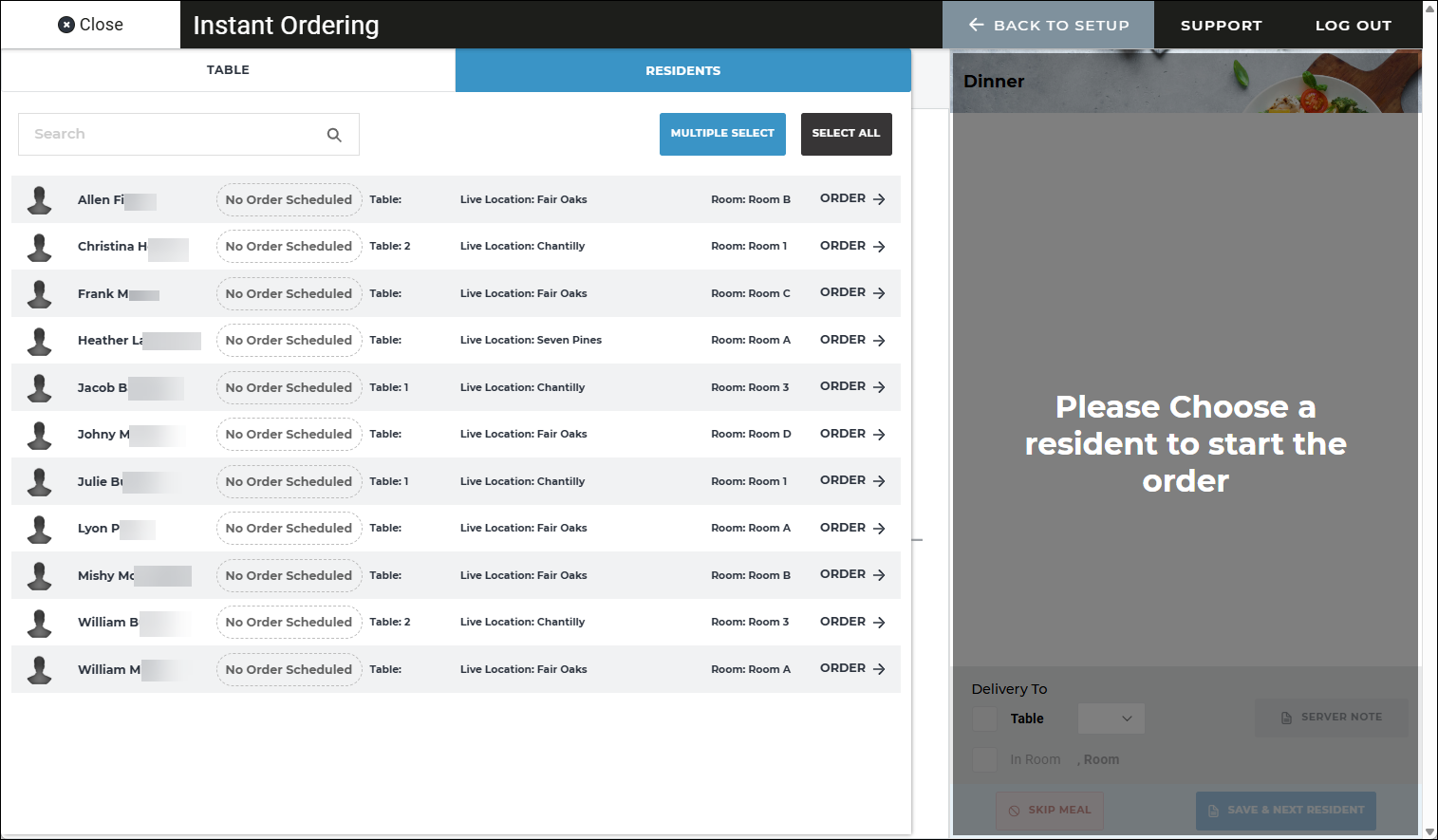Click Lyon's No Order Scheduled badge
1438x840 pixels.
click(x=289, y=529)
